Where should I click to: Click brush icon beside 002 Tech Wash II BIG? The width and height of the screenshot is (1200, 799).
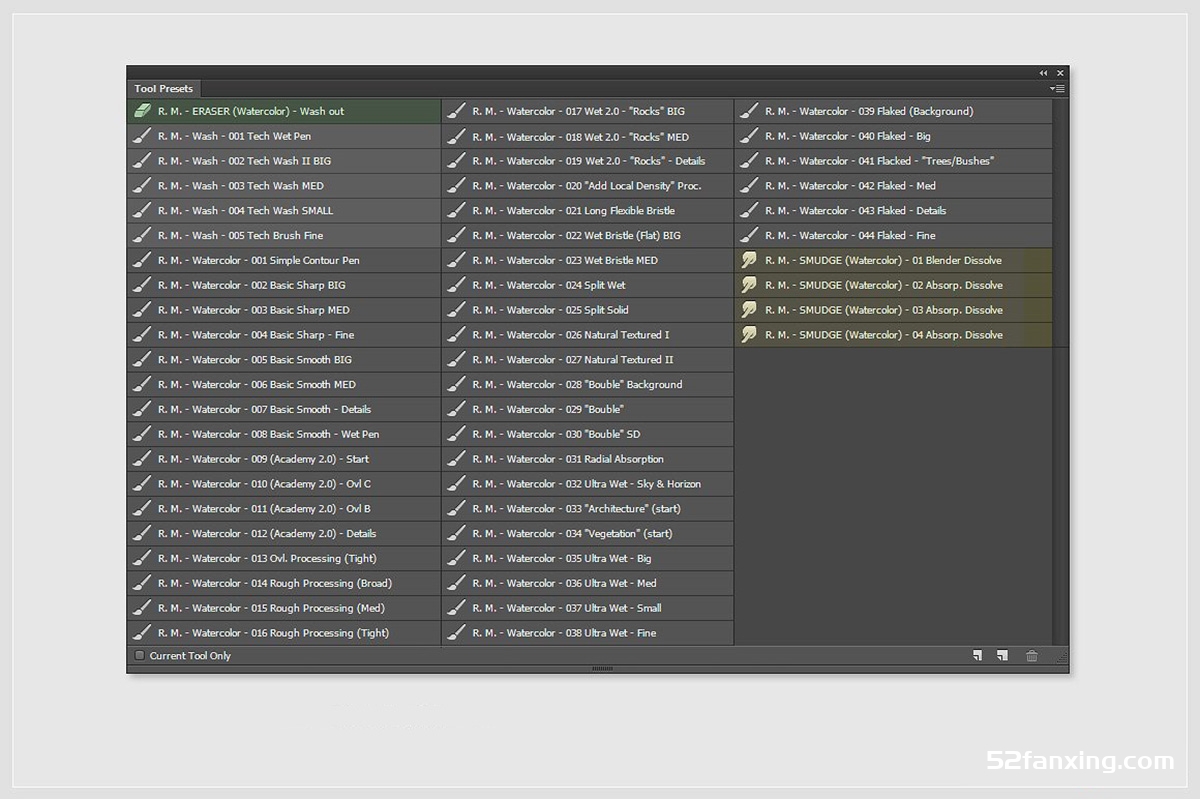coord(142,161)
